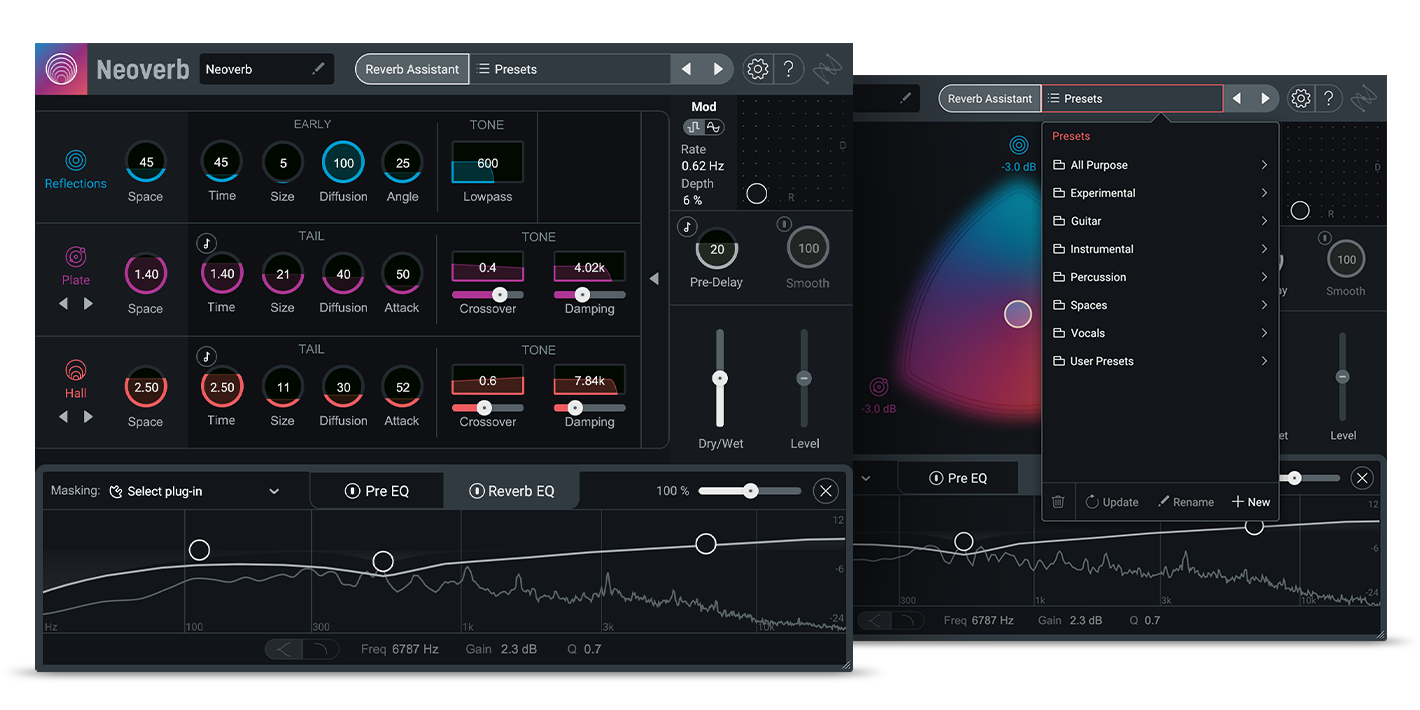The height and width of the screenshot is (710, 1420).
Task: Click Rename in the Presets panel
Action: (x=1186, y=502)
